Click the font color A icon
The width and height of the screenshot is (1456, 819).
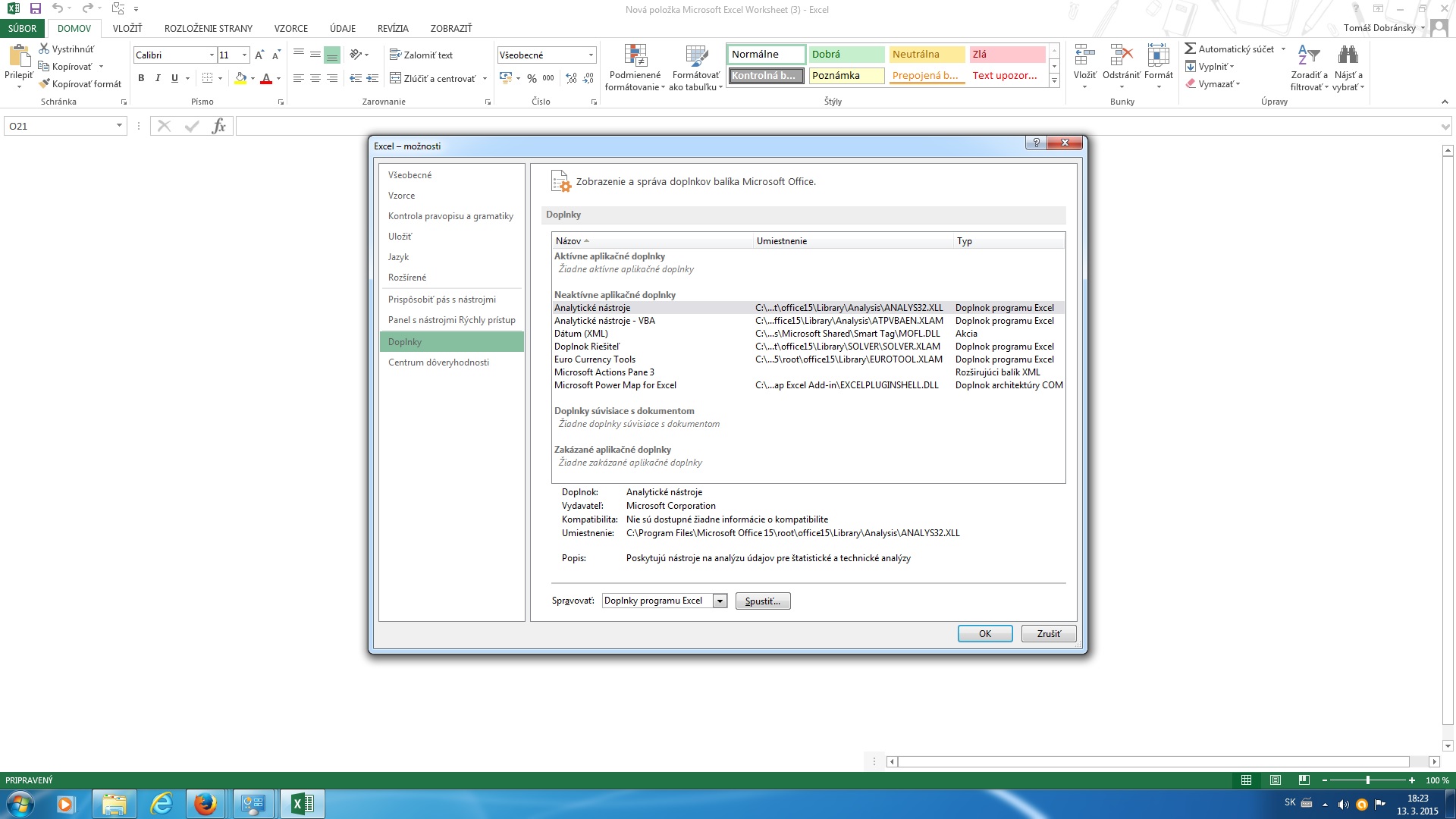(x=266, y=78)
